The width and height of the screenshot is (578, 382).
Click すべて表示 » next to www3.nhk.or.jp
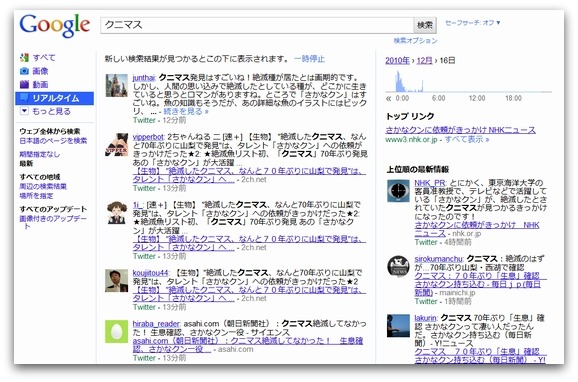coord(467,139)
